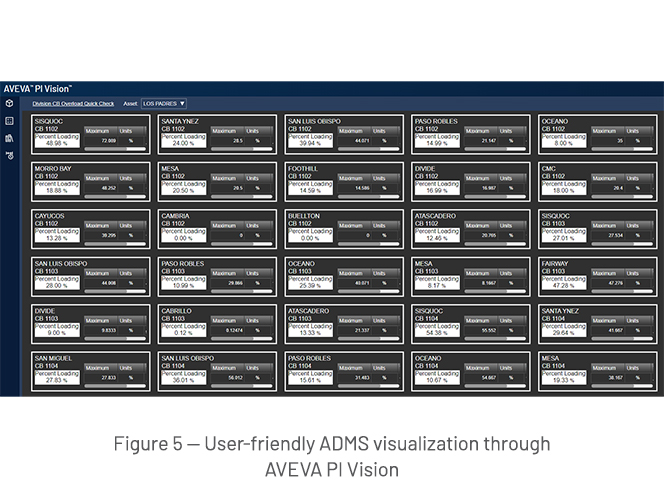Screen dimensions: 664x498
Task: Click the AVEVA PI Vision logo title
Action: point(38,89)
